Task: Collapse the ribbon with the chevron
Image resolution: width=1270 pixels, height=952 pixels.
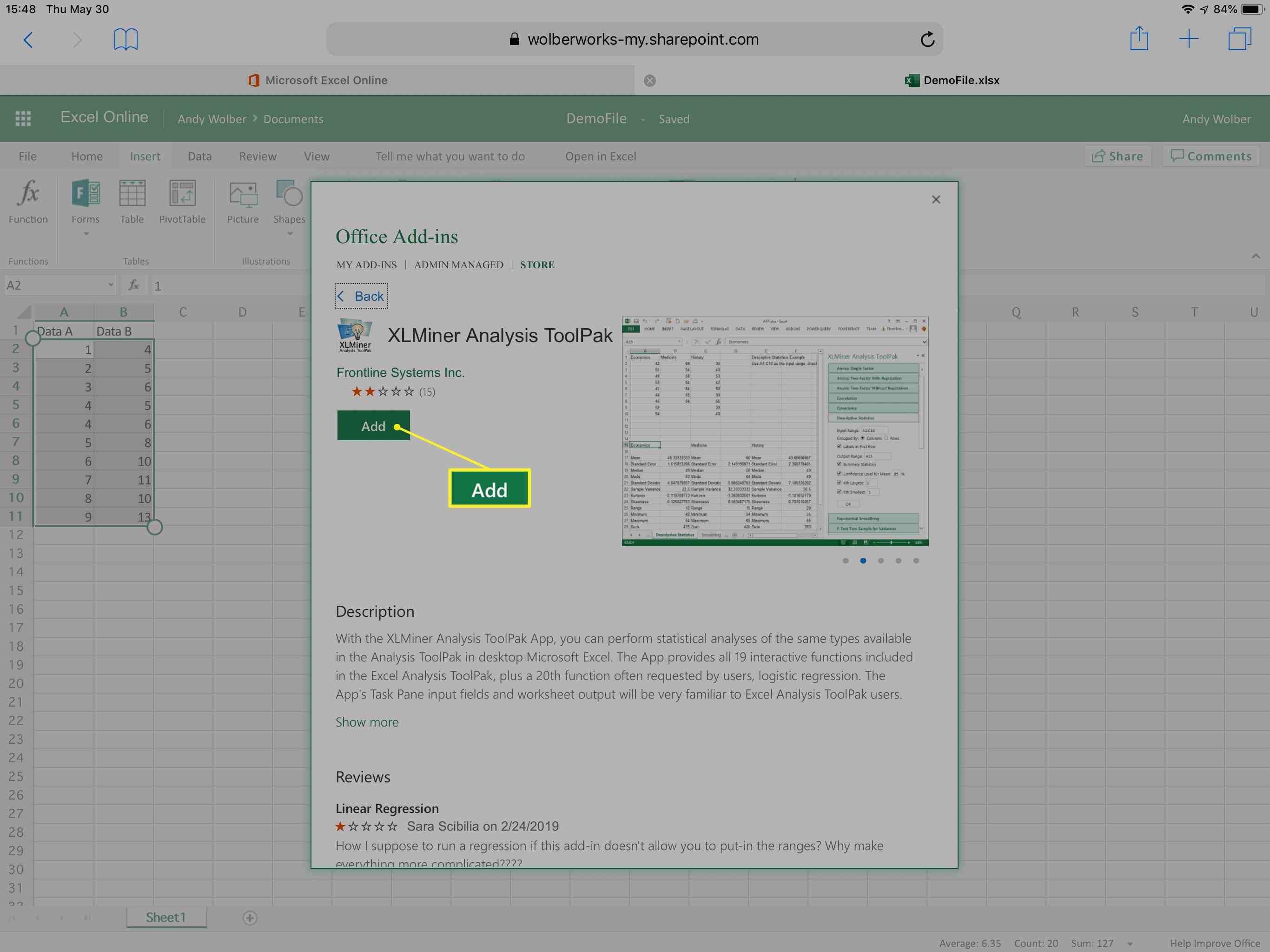Action: pyautogui.click(x=1256, y=256)
